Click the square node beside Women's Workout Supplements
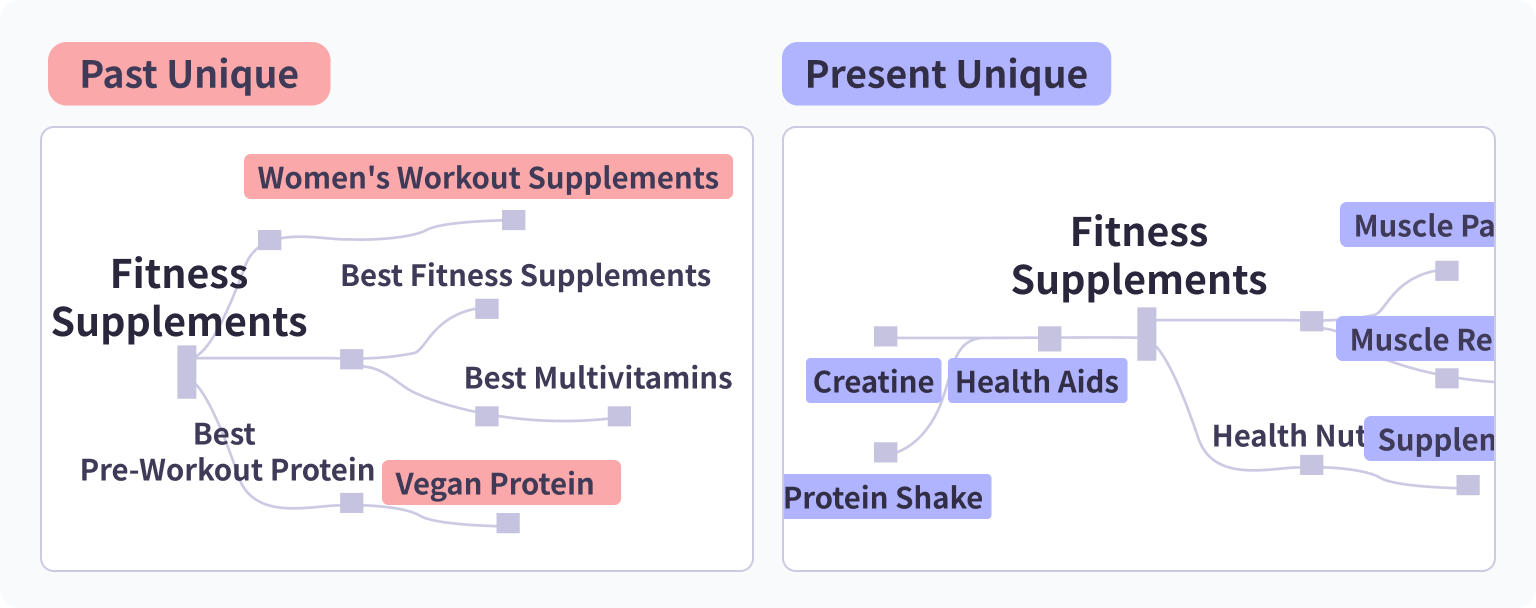 [513, 220]
